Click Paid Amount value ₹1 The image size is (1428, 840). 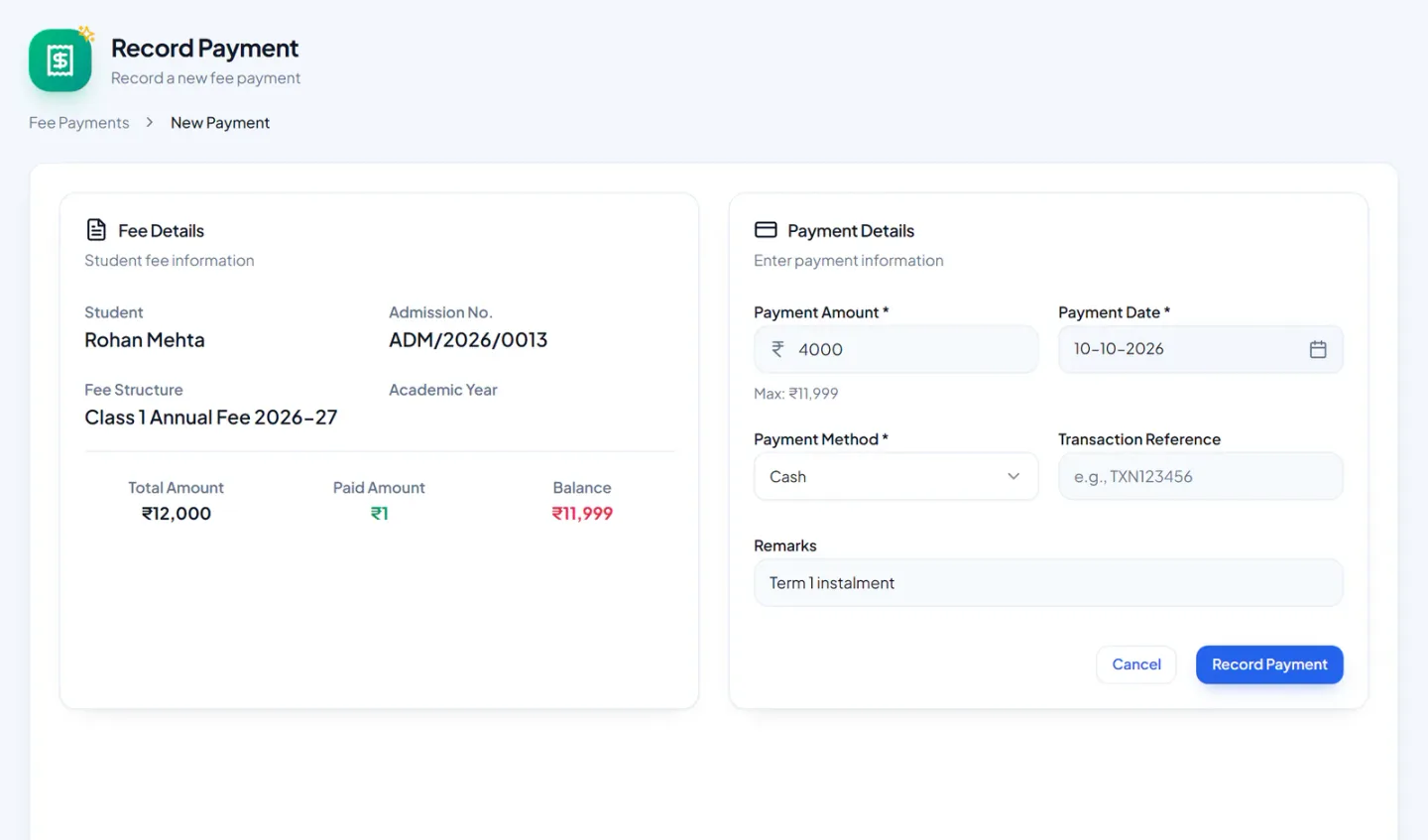(380, 514)
